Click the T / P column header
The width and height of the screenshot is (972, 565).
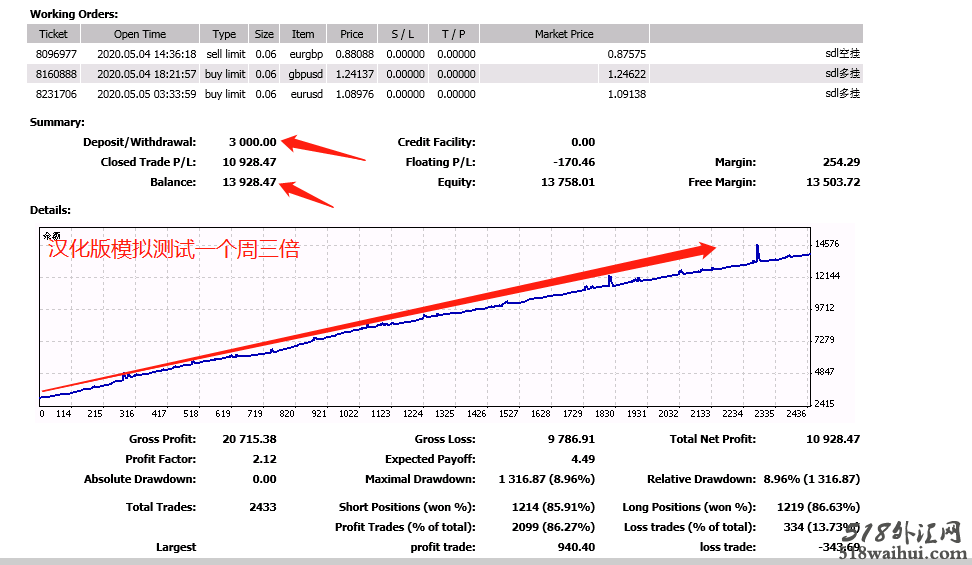(456, 34)
